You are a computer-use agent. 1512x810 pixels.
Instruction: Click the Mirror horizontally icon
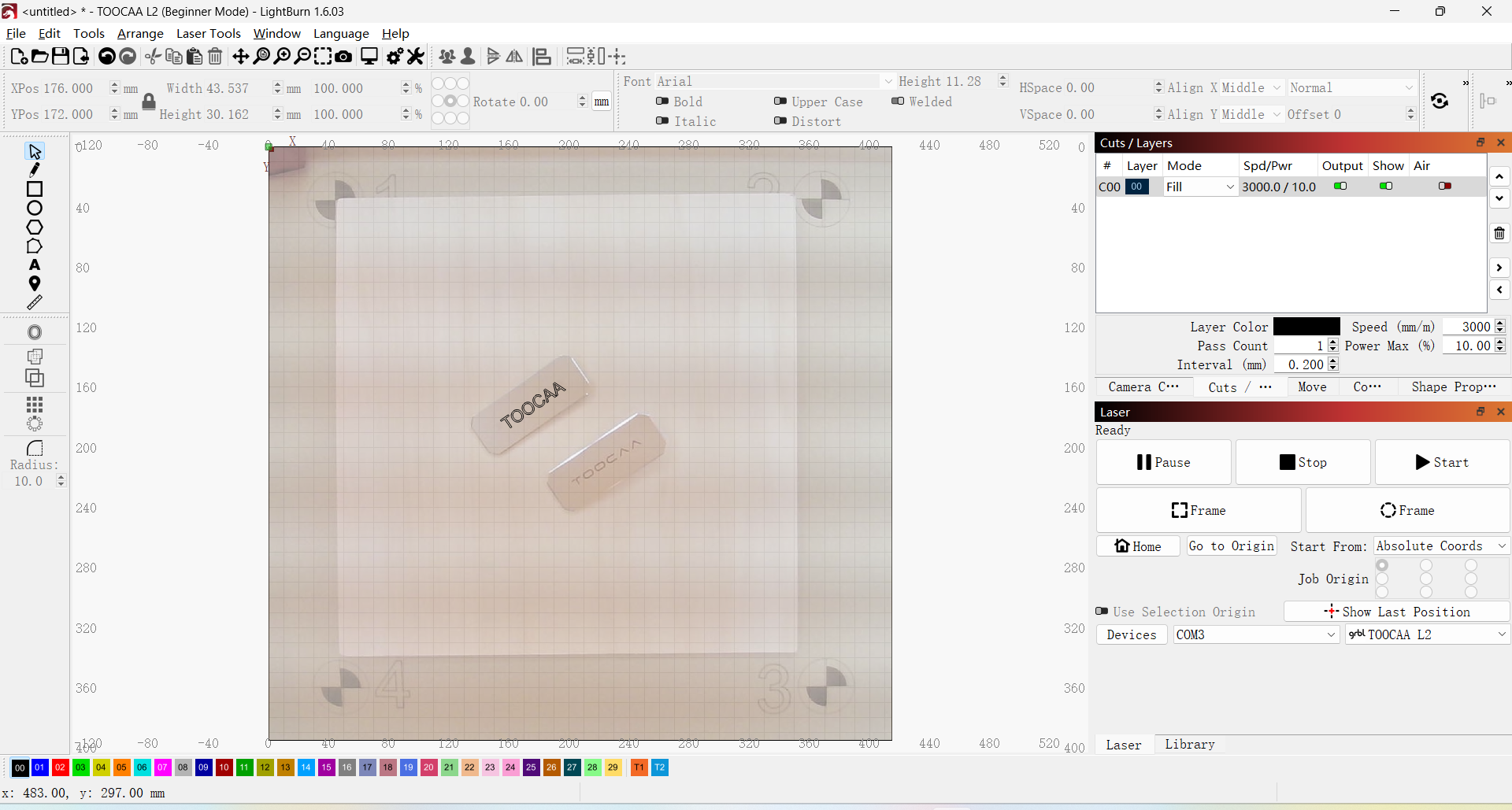point(514,57)
